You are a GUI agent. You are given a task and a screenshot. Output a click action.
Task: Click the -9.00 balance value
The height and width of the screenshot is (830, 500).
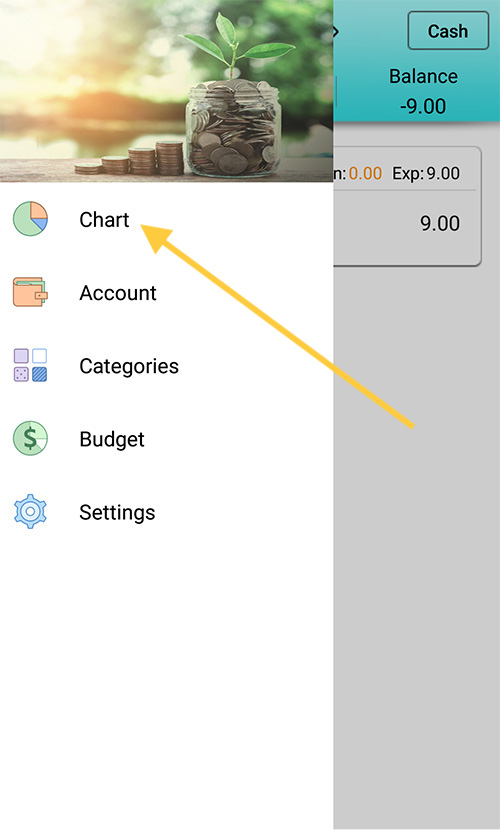[423, 106]
